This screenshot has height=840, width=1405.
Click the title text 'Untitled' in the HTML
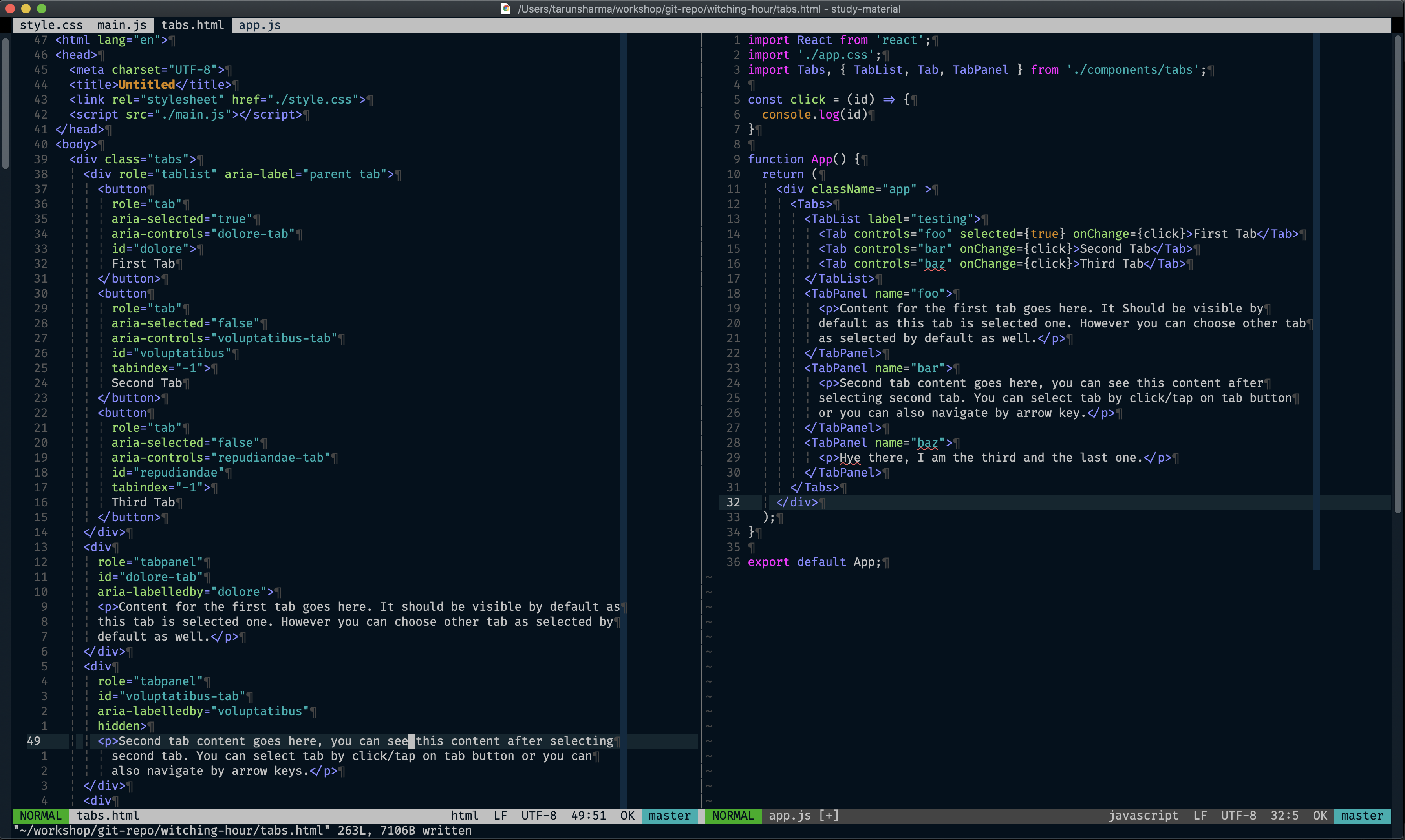pos(146,85)
